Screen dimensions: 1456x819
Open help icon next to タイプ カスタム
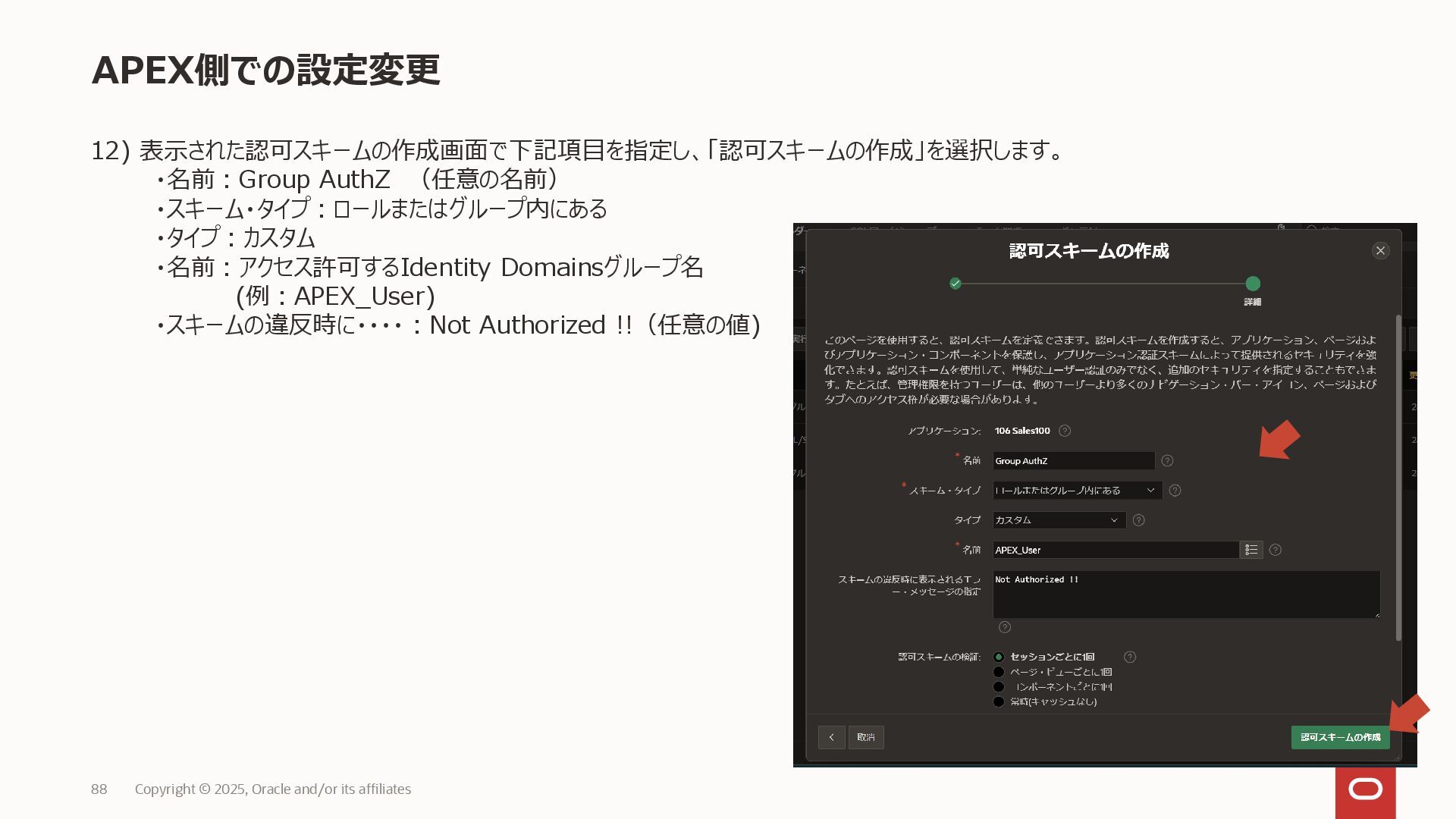1138,520
